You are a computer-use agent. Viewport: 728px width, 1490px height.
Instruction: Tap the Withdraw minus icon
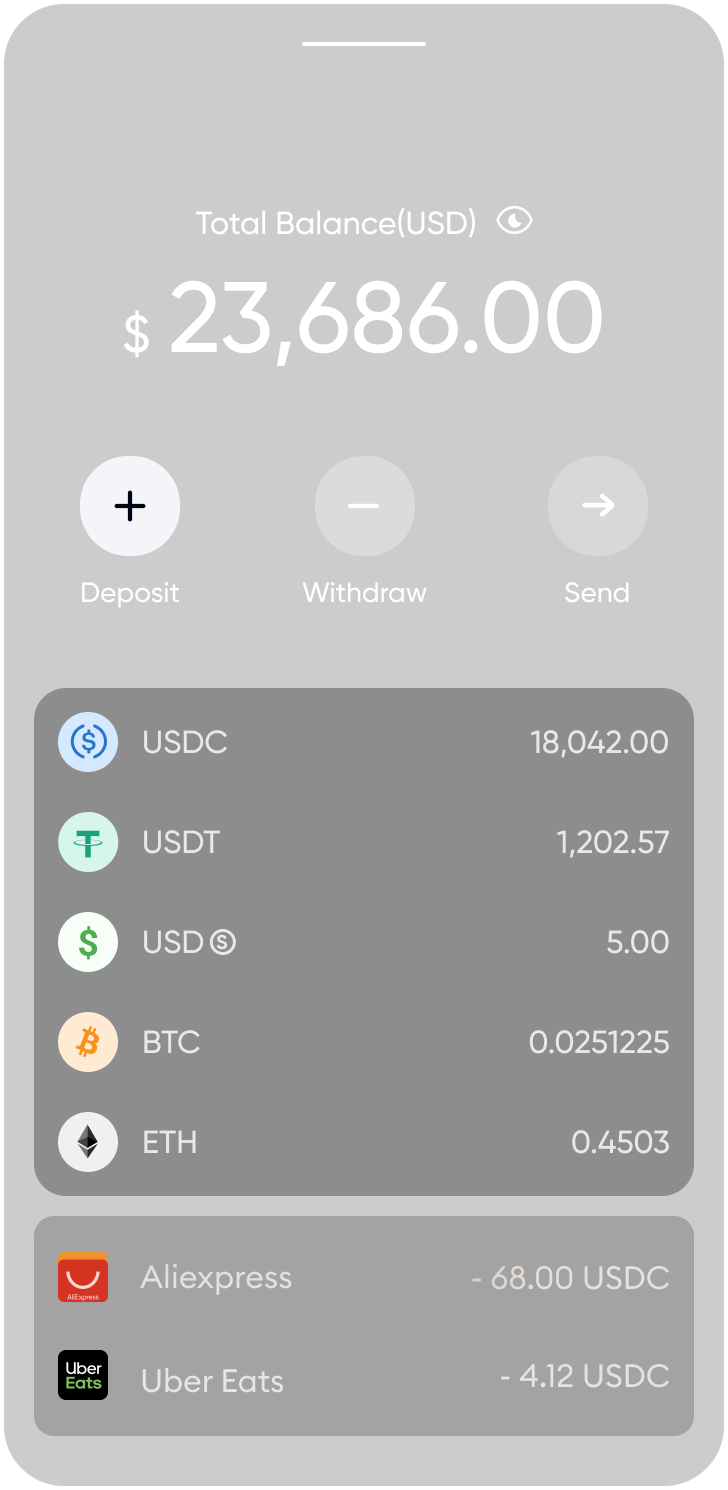[x=364, y=506]
